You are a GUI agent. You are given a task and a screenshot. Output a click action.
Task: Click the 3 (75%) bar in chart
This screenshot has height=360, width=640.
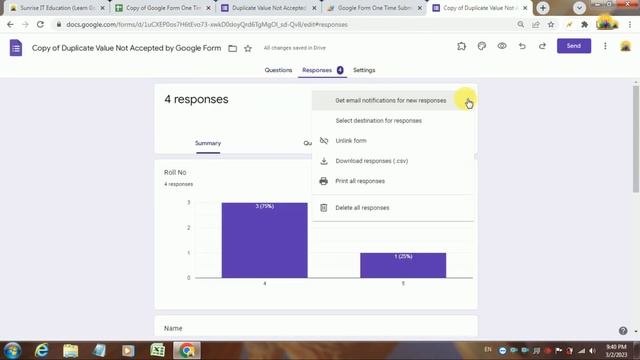point(264,240)
